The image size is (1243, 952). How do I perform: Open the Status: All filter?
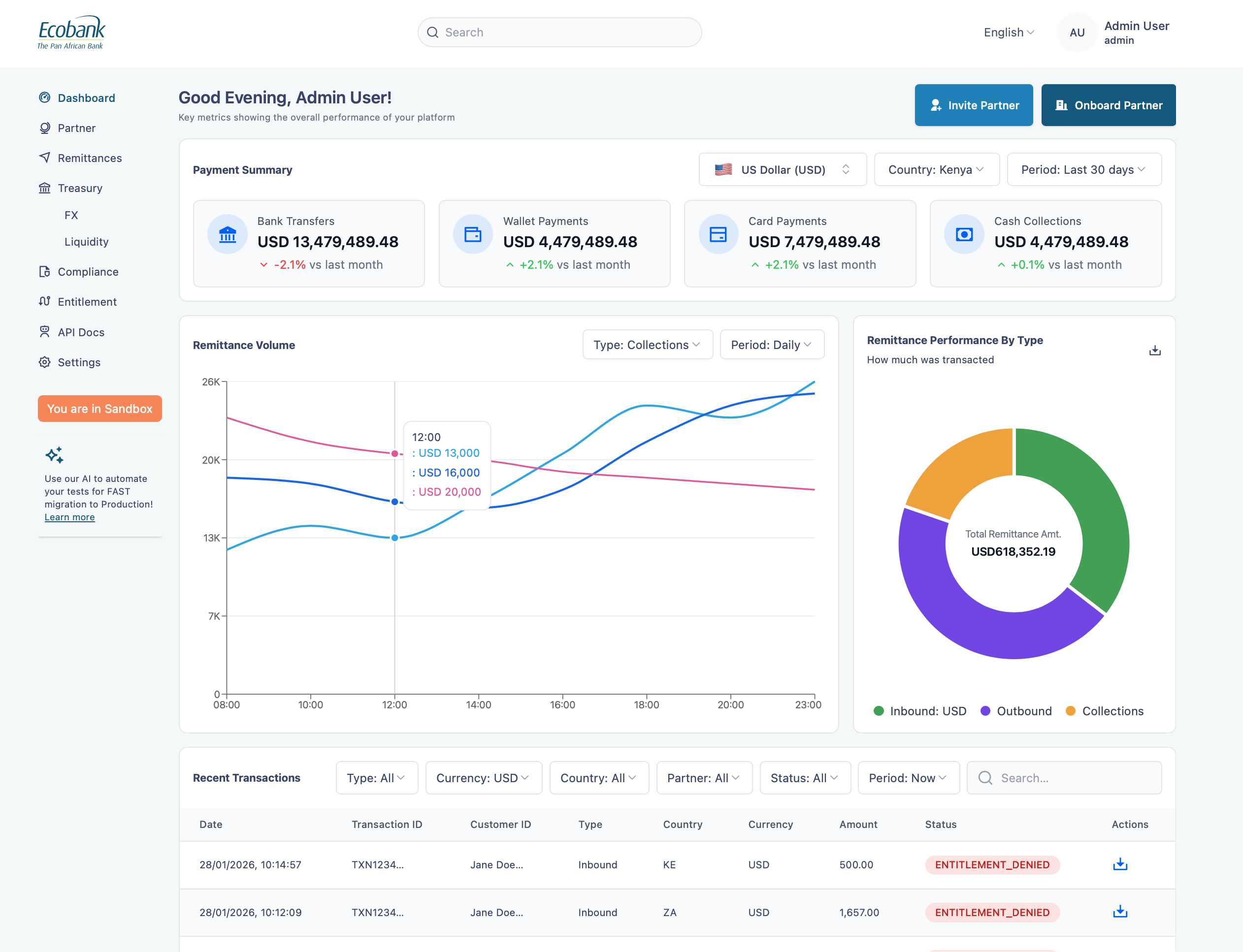[805, 777]
